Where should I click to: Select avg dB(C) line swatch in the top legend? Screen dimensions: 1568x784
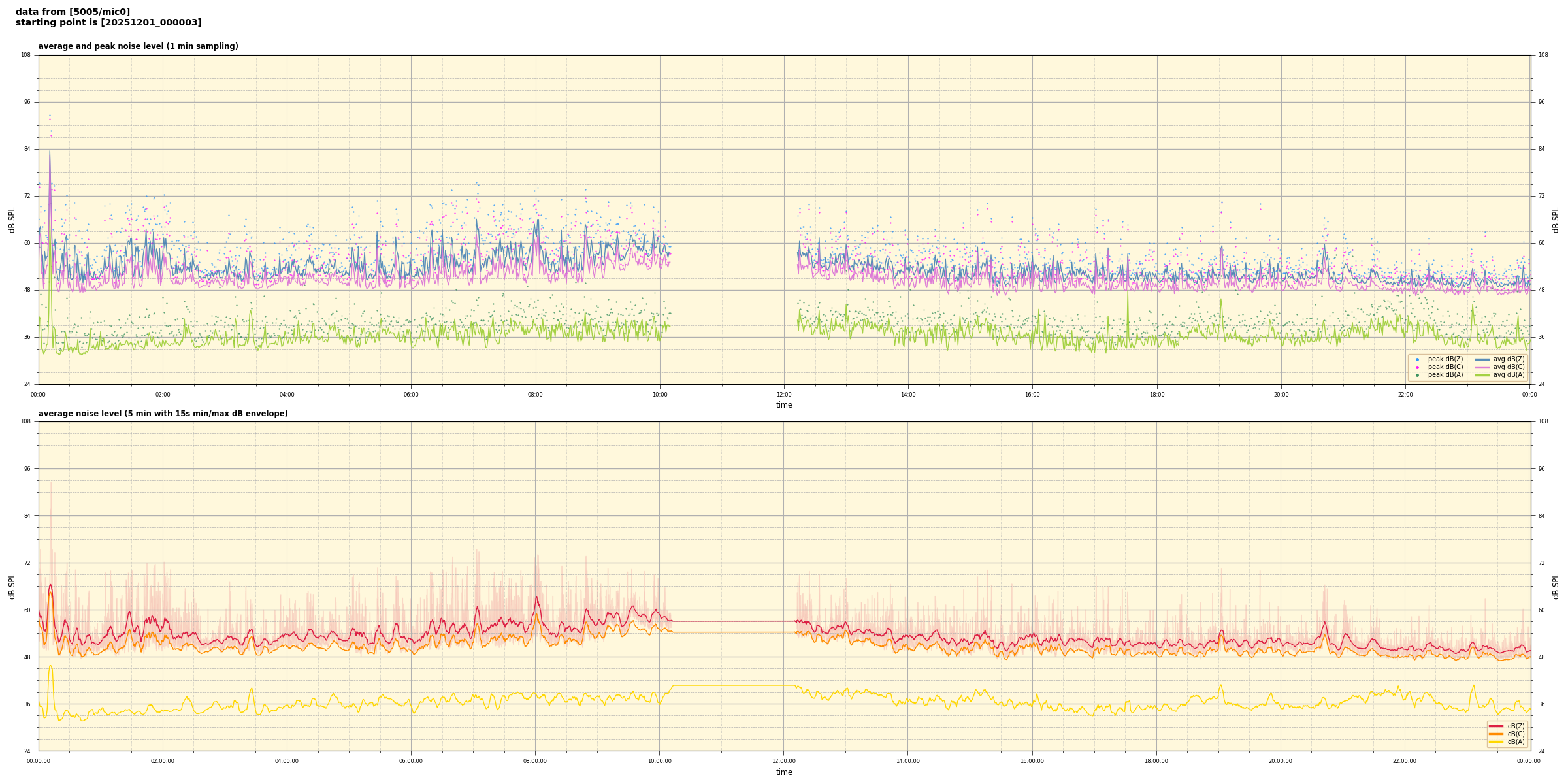tap(1482, 367)
